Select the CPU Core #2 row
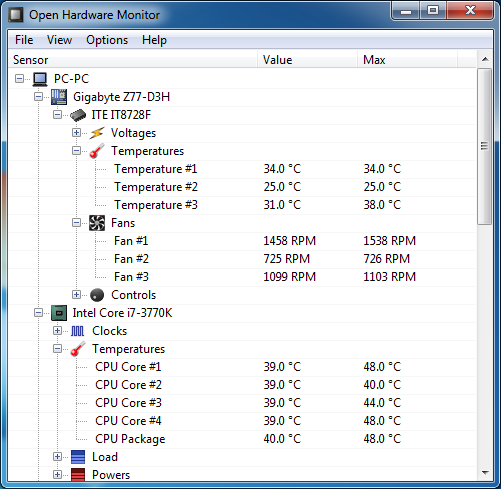The width and height of the screenshot is (501, 489). (243, 385)
